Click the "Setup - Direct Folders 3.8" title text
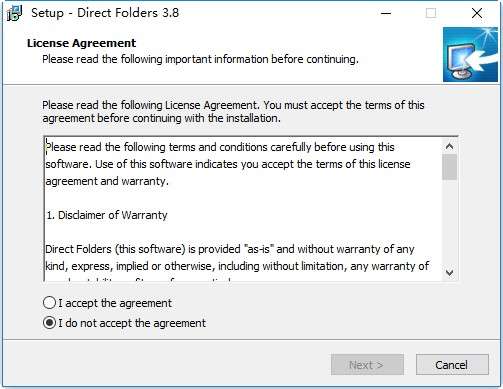Viewport: 503px width, 389px height. [x=105, y=13]
